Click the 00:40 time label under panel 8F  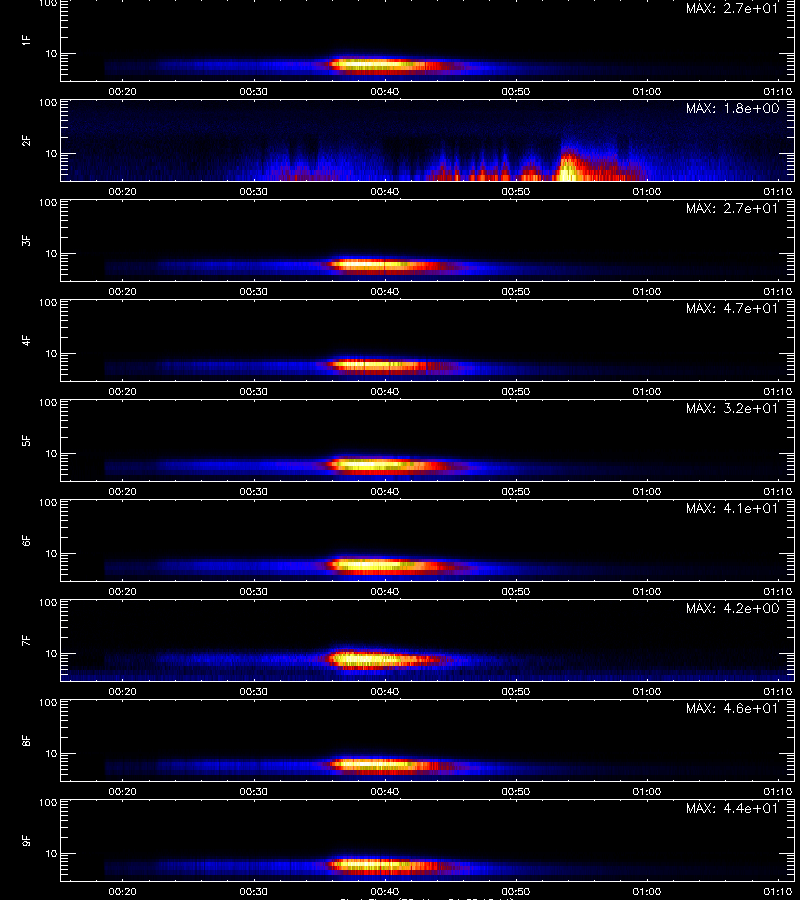(x=385, y=791)
